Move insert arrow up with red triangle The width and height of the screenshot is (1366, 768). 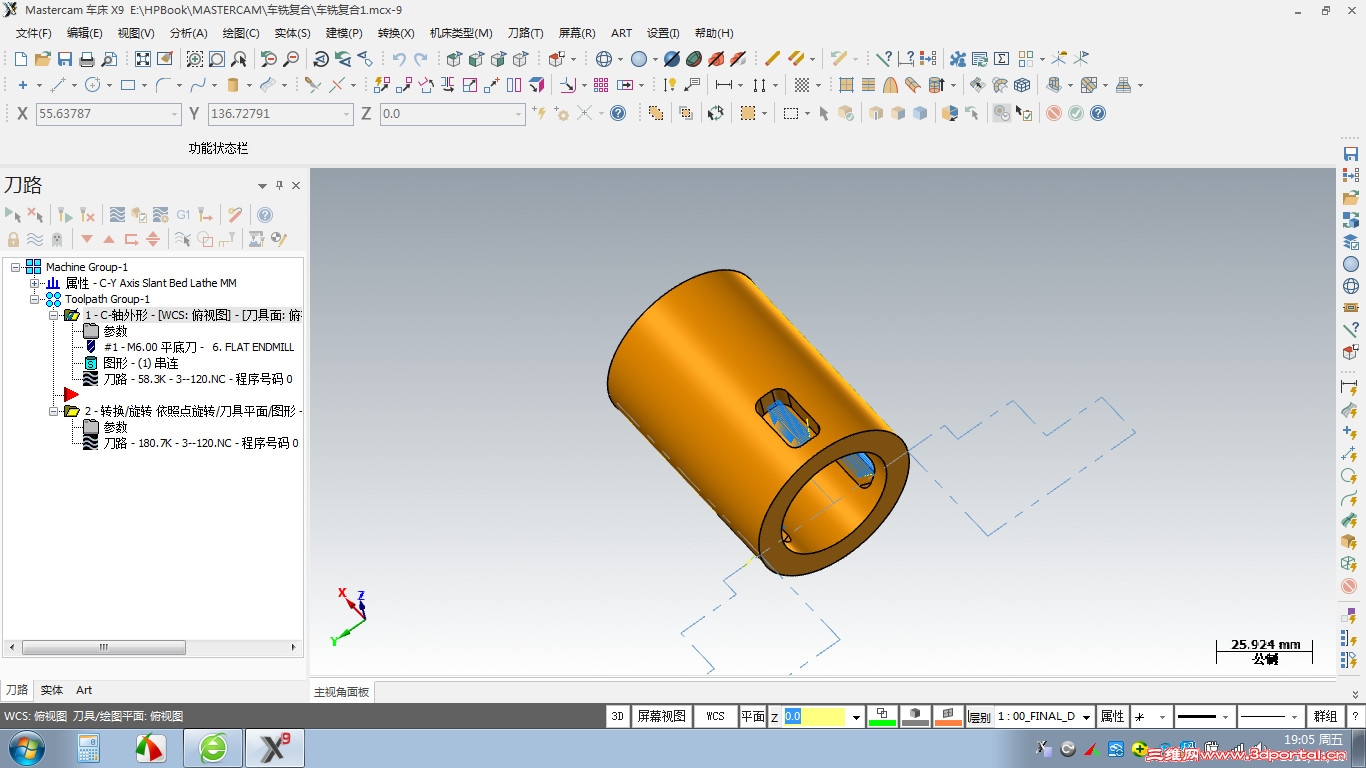[x=109, y=239]
